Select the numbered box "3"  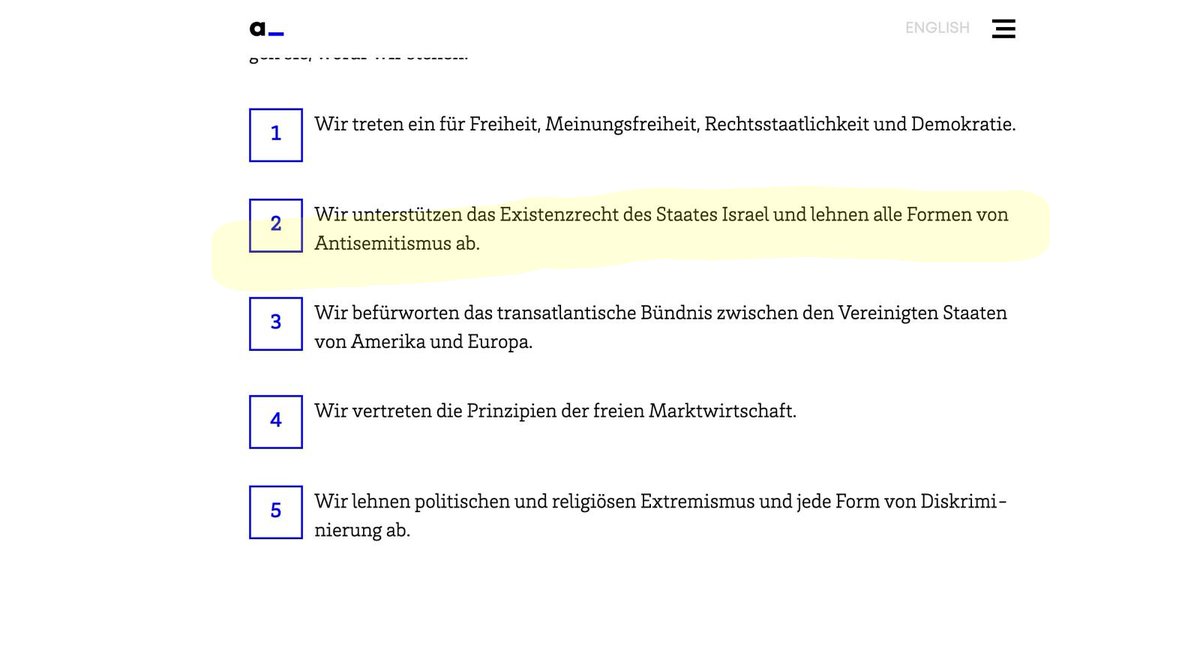pos(275,323)
